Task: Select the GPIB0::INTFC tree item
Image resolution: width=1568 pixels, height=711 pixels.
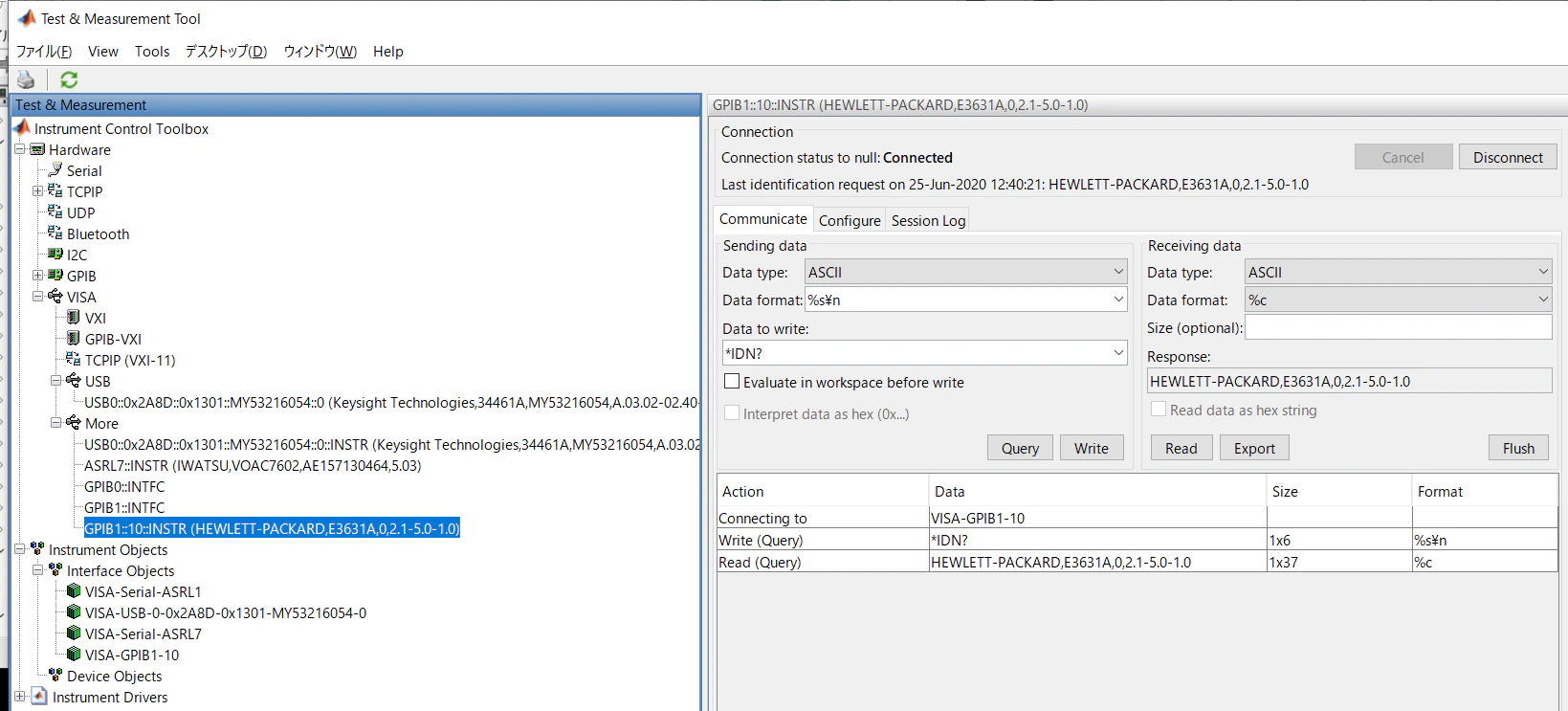Action: (x=124, y=486)
